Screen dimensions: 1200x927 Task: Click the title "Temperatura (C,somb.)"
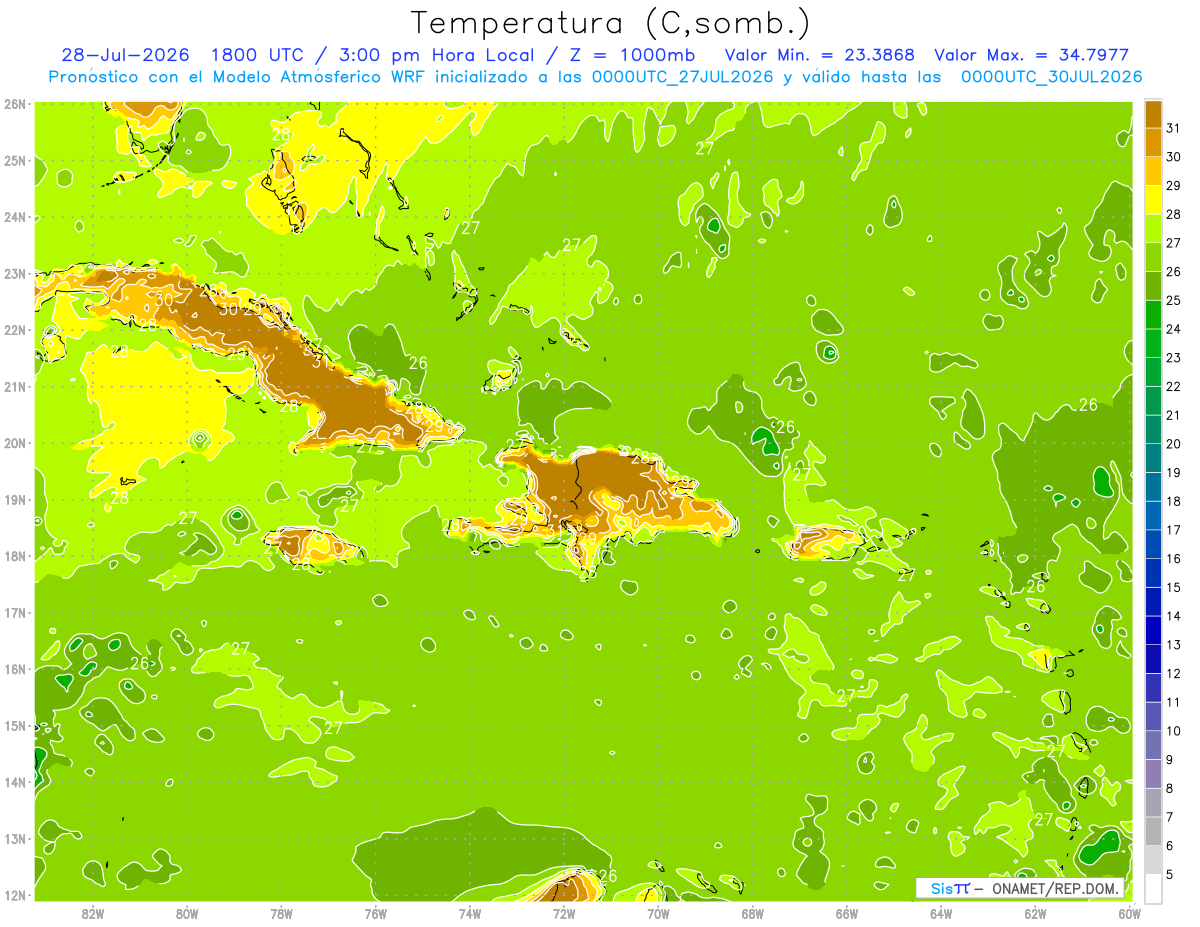tap(611, 23)
